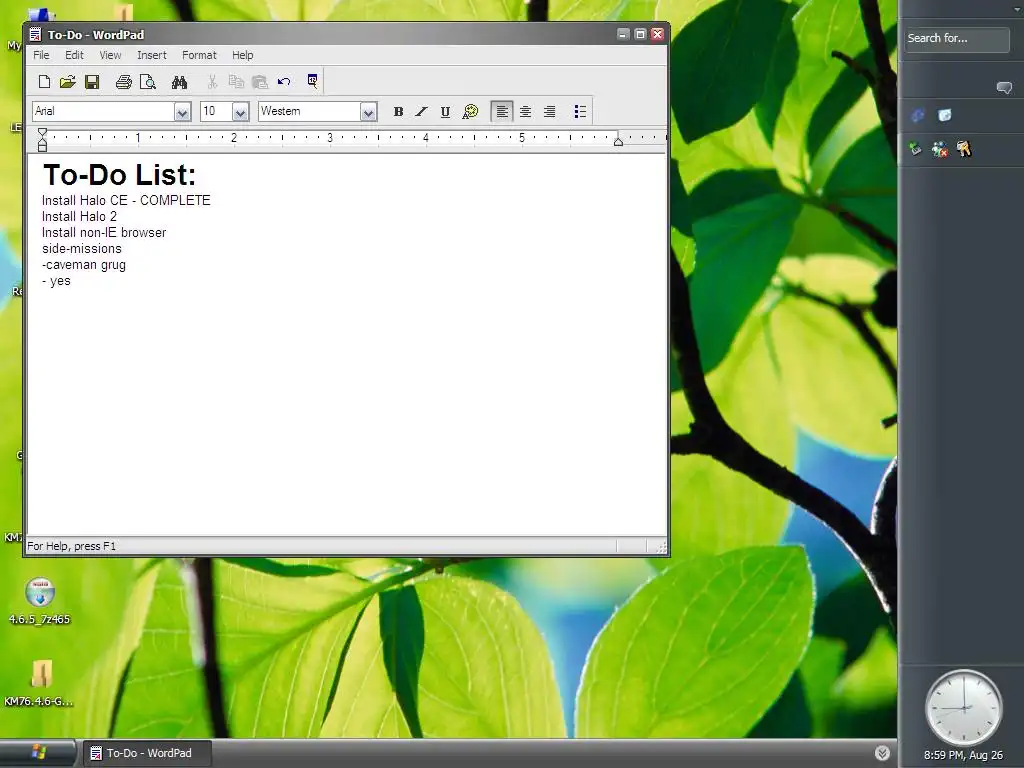Click the 'side-missions' line
This screenshot has width=1024, height=768.
pos(82,249)
